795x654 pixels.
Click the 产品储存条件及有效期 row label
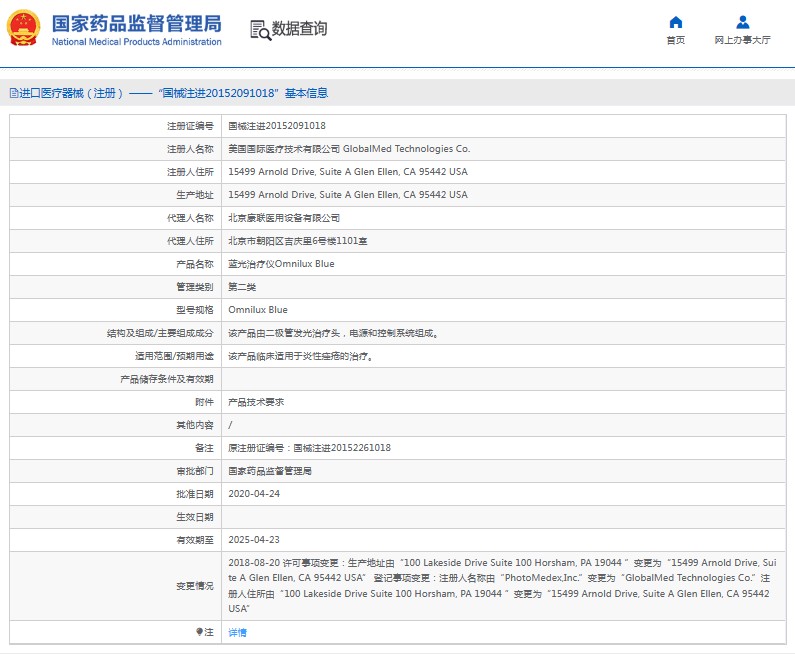click(x=167, y=379)
